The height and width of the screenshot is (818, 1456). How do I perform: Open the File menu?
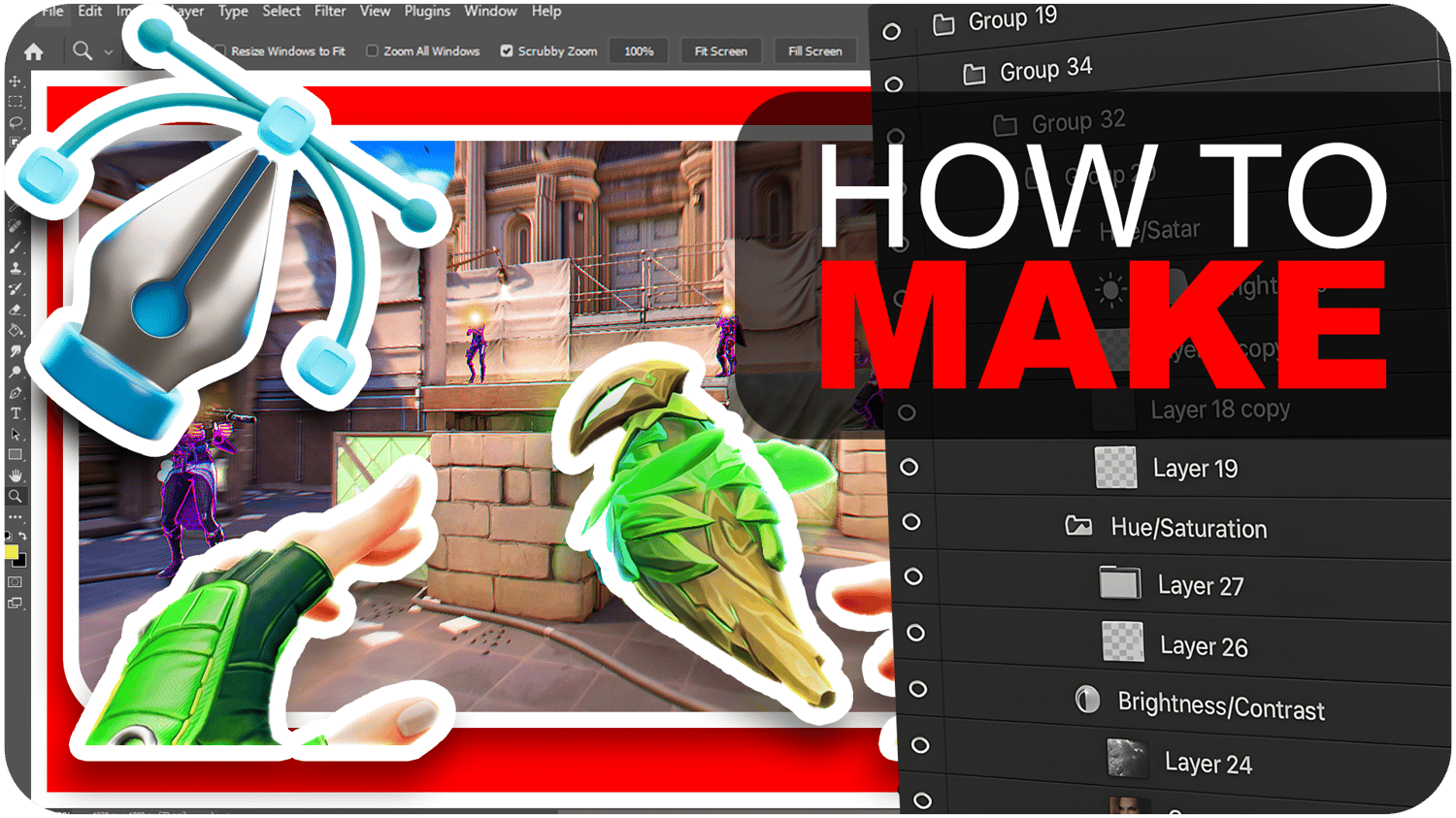[53, 12]
